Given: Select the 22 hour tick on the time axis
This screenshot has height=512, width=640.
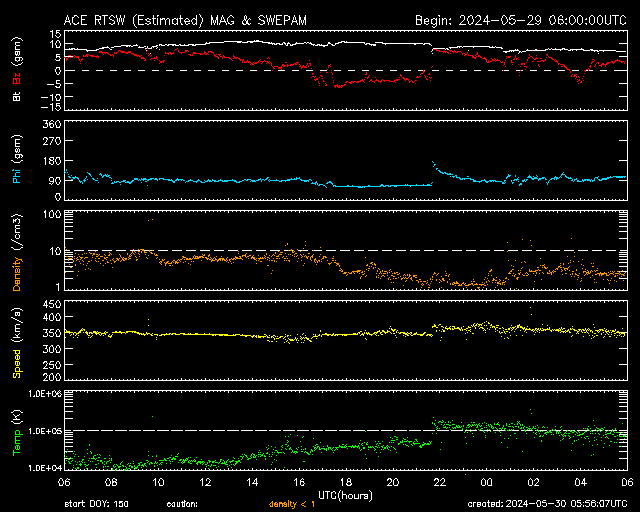Looking at the screenshot, I should [439, 481].
